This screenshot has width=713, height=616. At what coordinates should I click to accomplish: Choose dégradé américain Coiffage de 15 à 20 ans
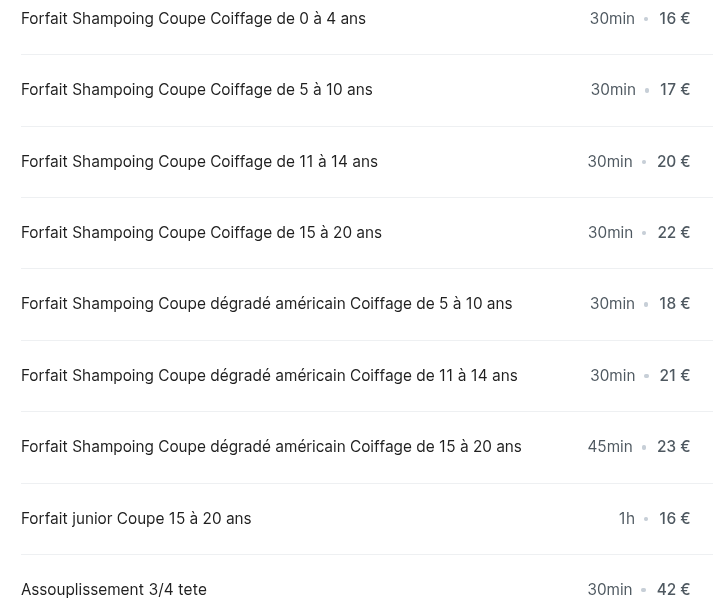point(271,446)
